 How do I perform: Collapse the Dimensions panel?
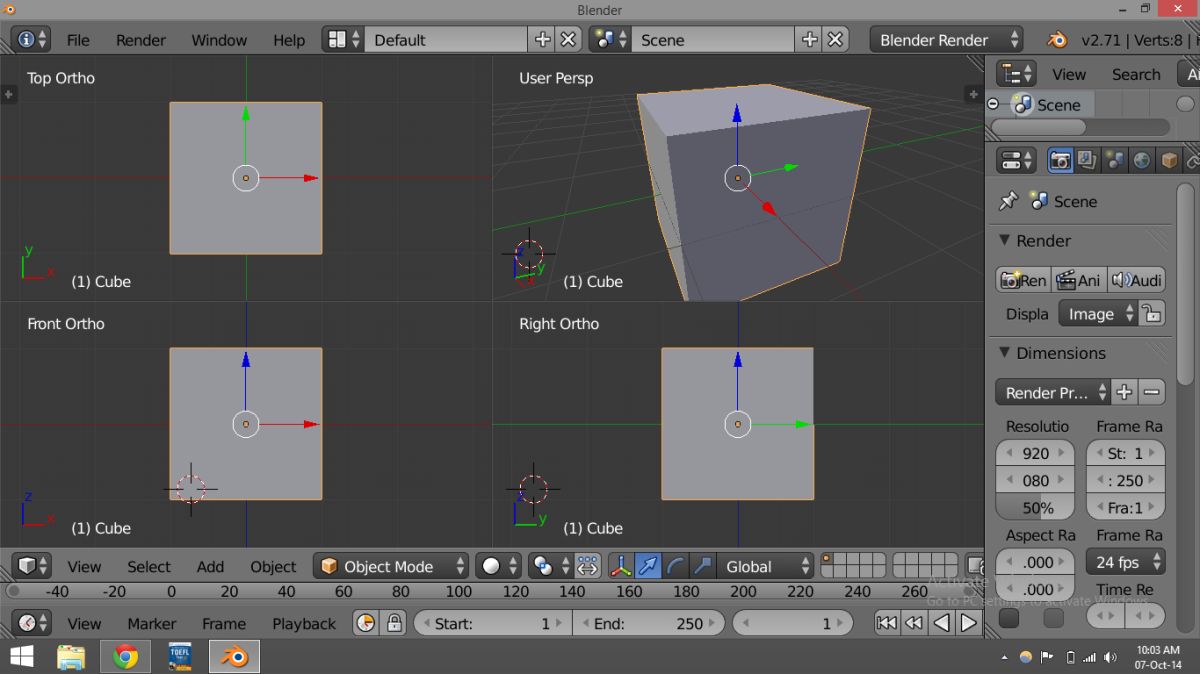coord(1005,353)
